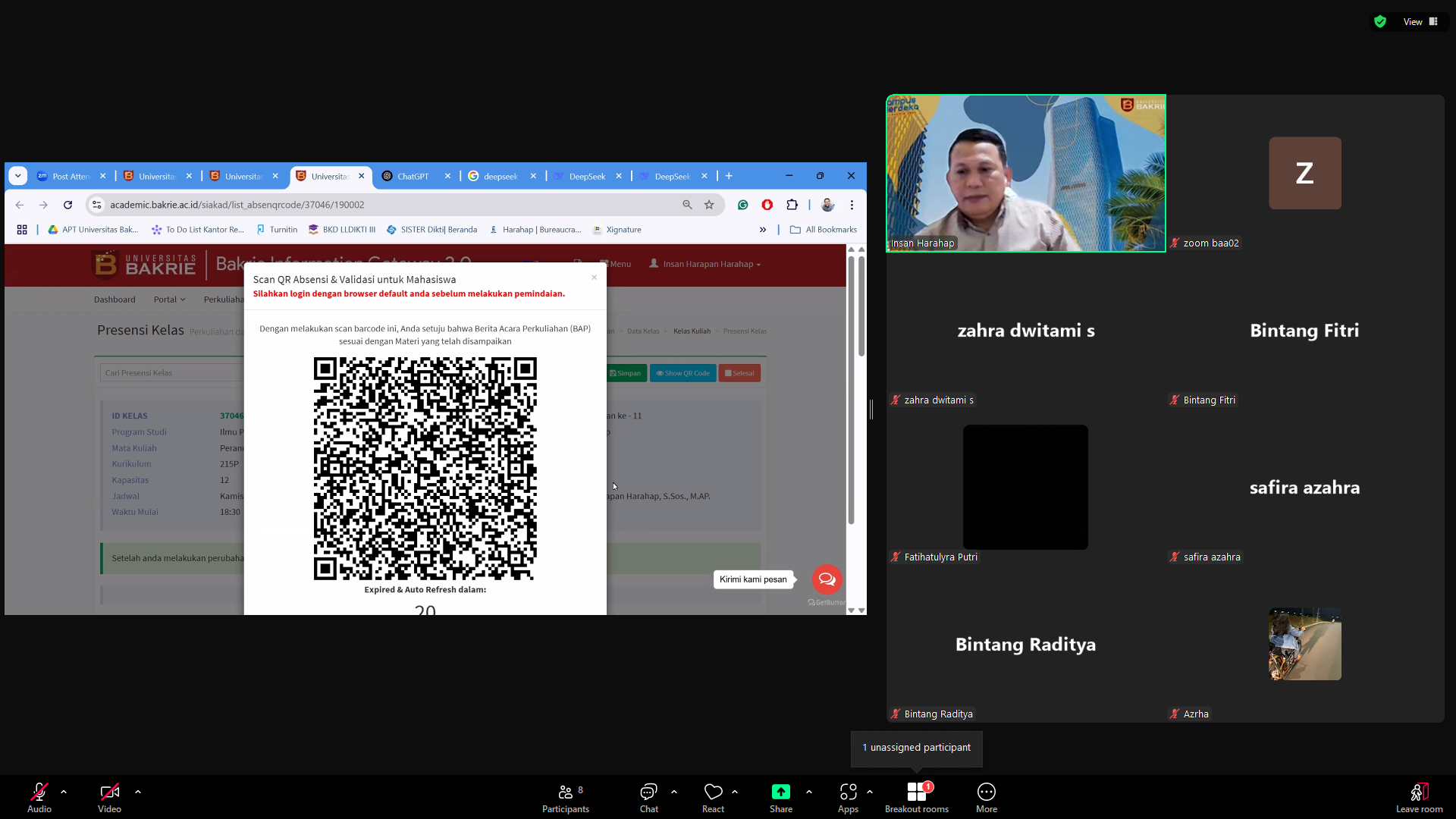Unmute the microphone with the Audio button
The width and height of the screenshot is (1456, 819).
point(39,797)
